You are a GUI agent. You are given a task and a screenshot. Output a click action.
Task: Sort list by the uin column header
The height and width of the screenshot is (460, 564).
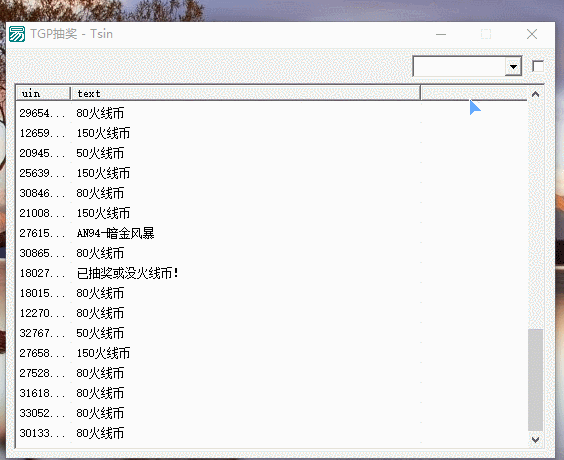pyautogui.click(x=43, y=94)
